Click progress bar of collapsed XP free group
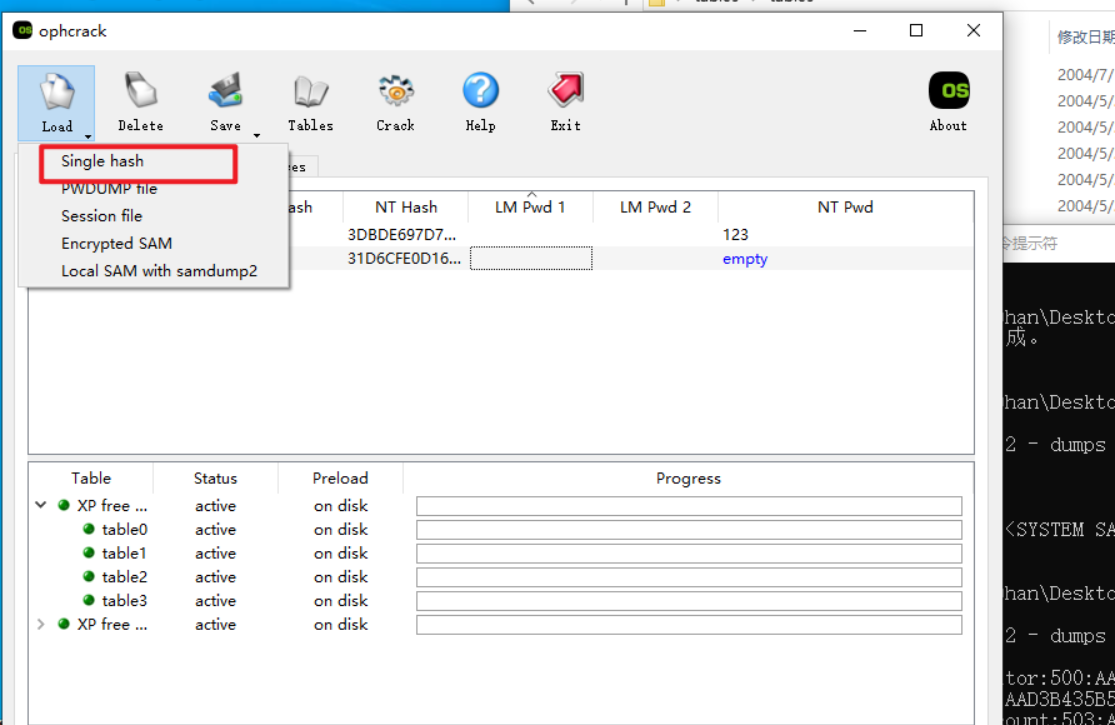 [689, 625]
